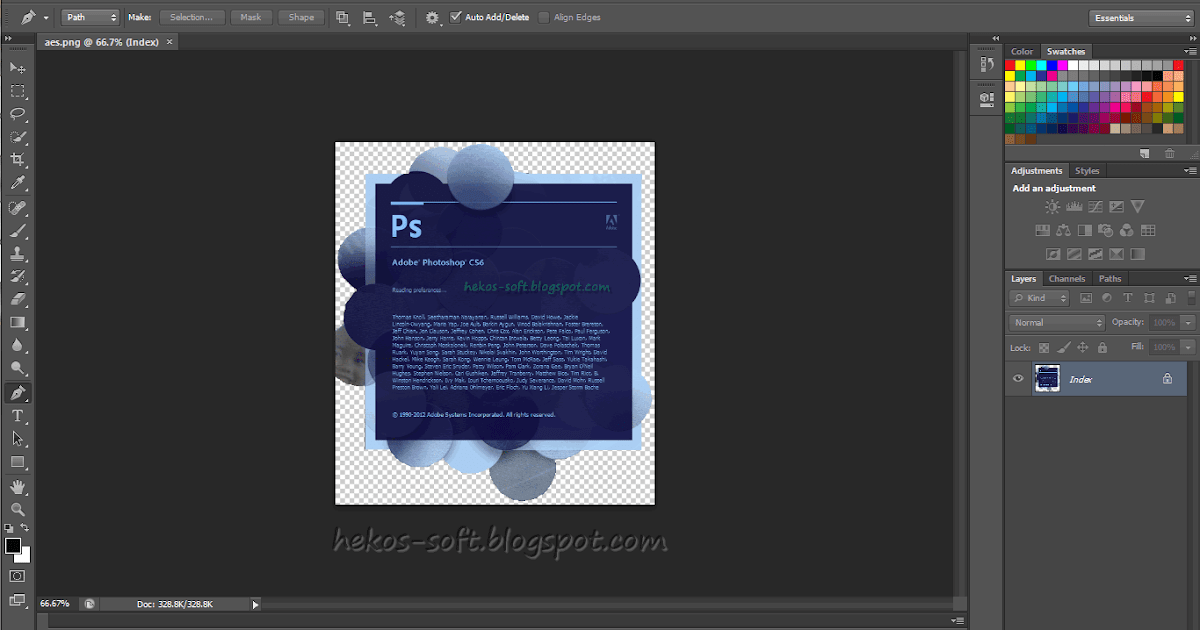The width and height of the screenshot is (1200, 630).
Task: Switch to the Swatches tab
Action: (1066, 51)
